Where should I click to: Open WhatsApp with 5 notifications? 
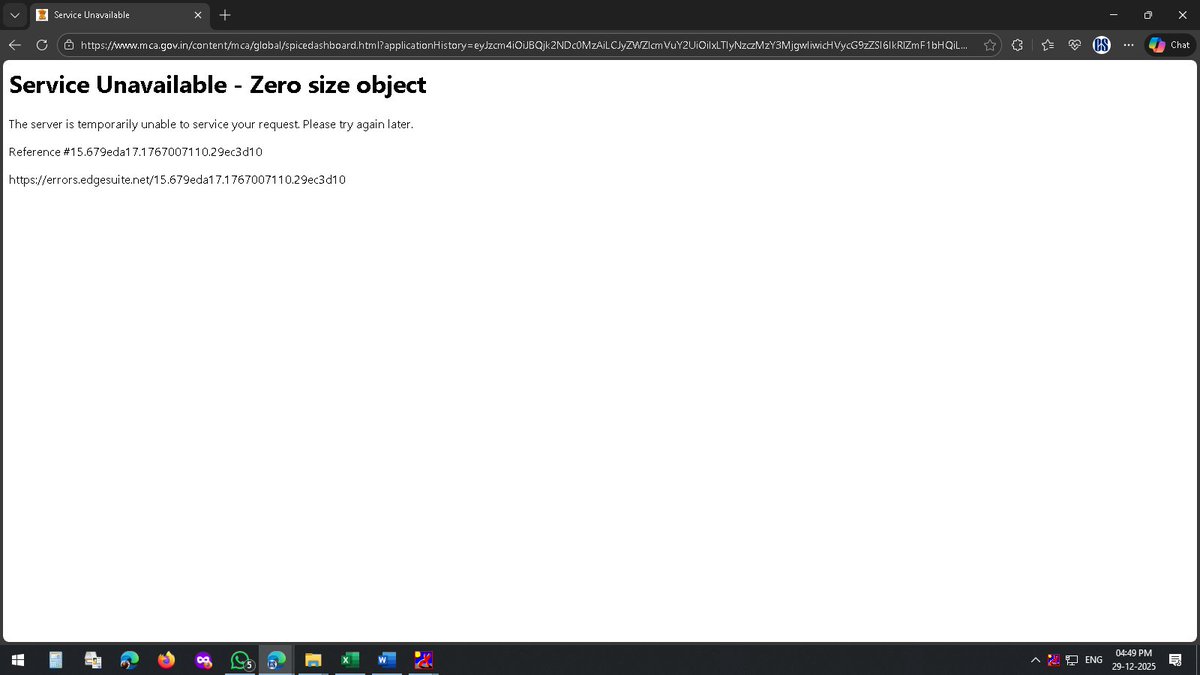pos(241,660)
